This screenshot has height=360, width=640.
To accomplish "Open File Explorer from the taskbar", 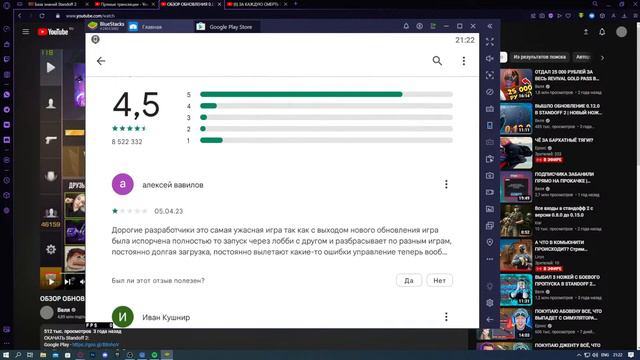I will (x=43, y=355).
